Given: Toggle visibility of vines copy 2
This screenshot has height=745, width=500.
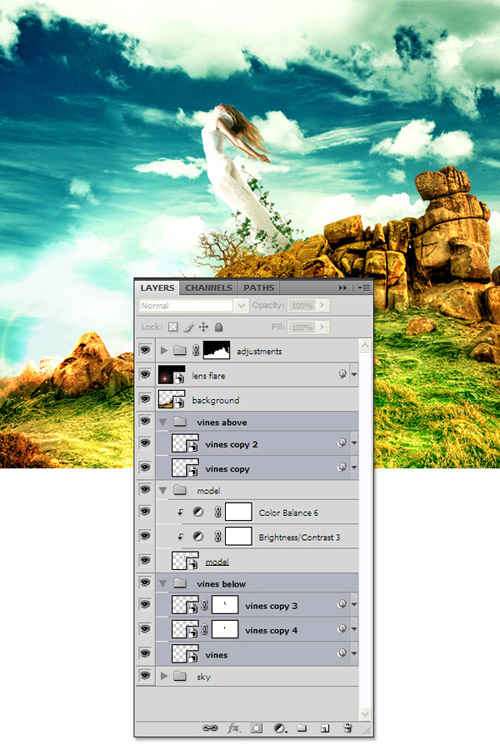Looking at the screenshot, I should 145,443.
